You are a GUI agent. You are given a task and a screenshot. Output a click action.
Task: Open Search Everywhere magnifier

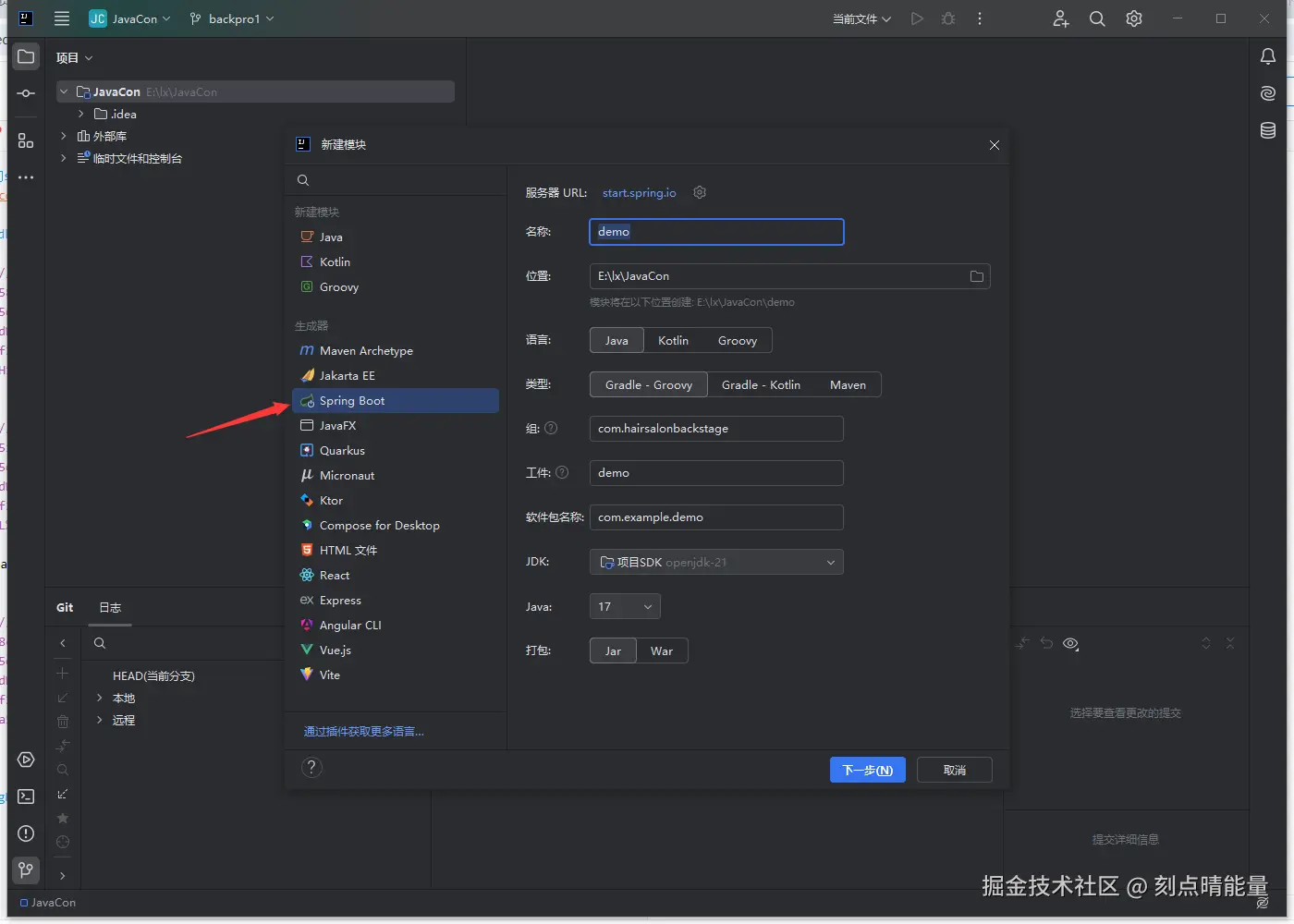pyautogui.click(x=1097, y=18)
